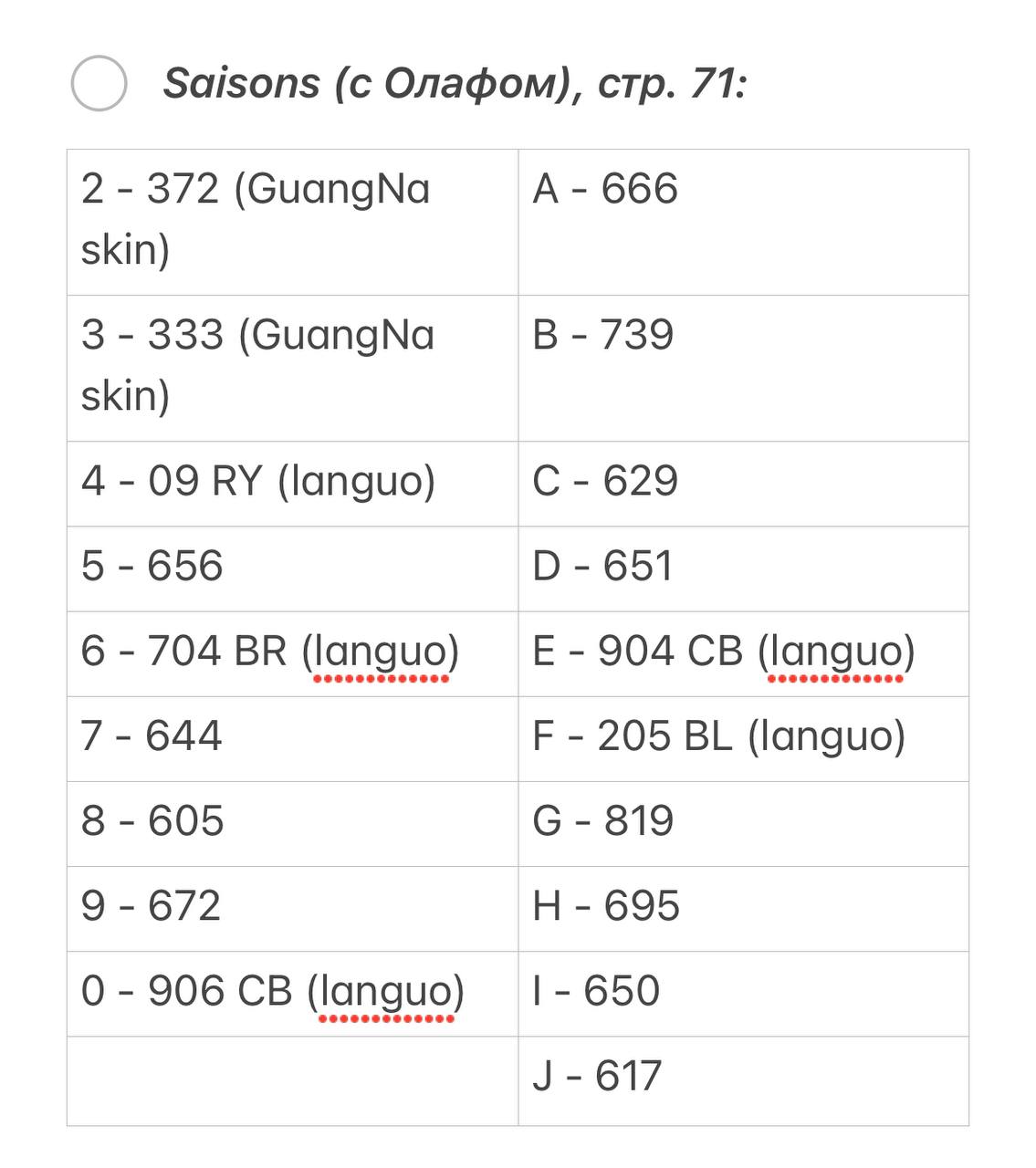Click the Saisons (с Олафом) title text
The width and height of the screenshot is (1036, 1168).
[x=455, y=84]
